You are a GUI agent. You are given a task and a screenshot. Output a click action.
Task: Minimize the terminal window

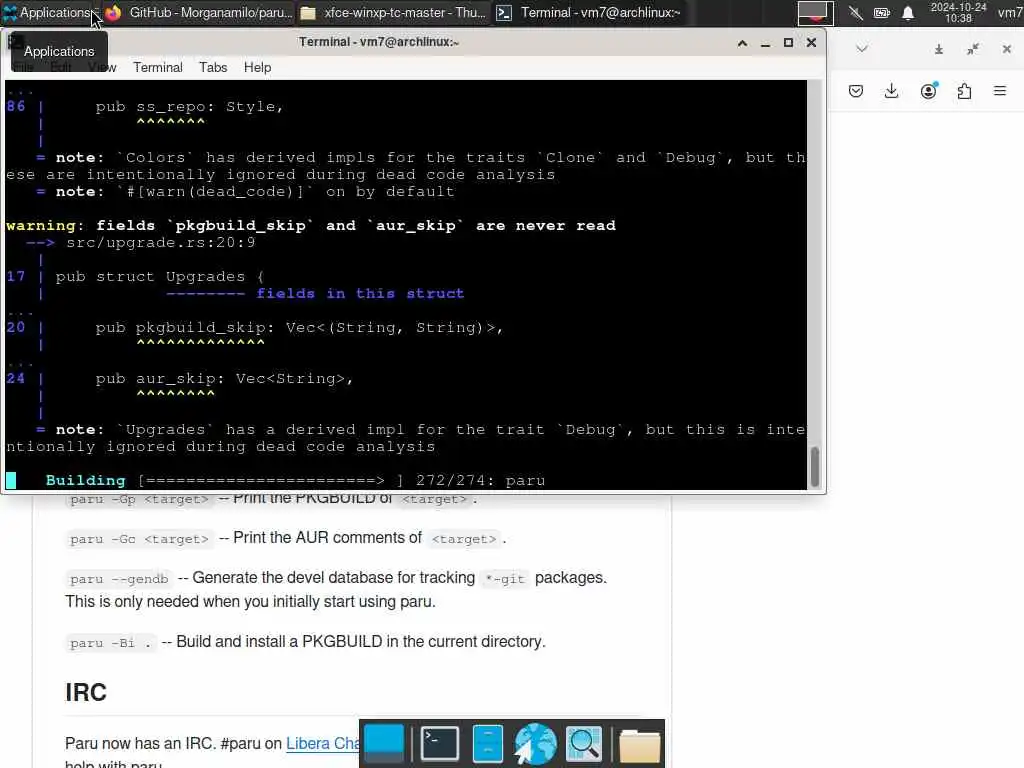pos(765,42)
